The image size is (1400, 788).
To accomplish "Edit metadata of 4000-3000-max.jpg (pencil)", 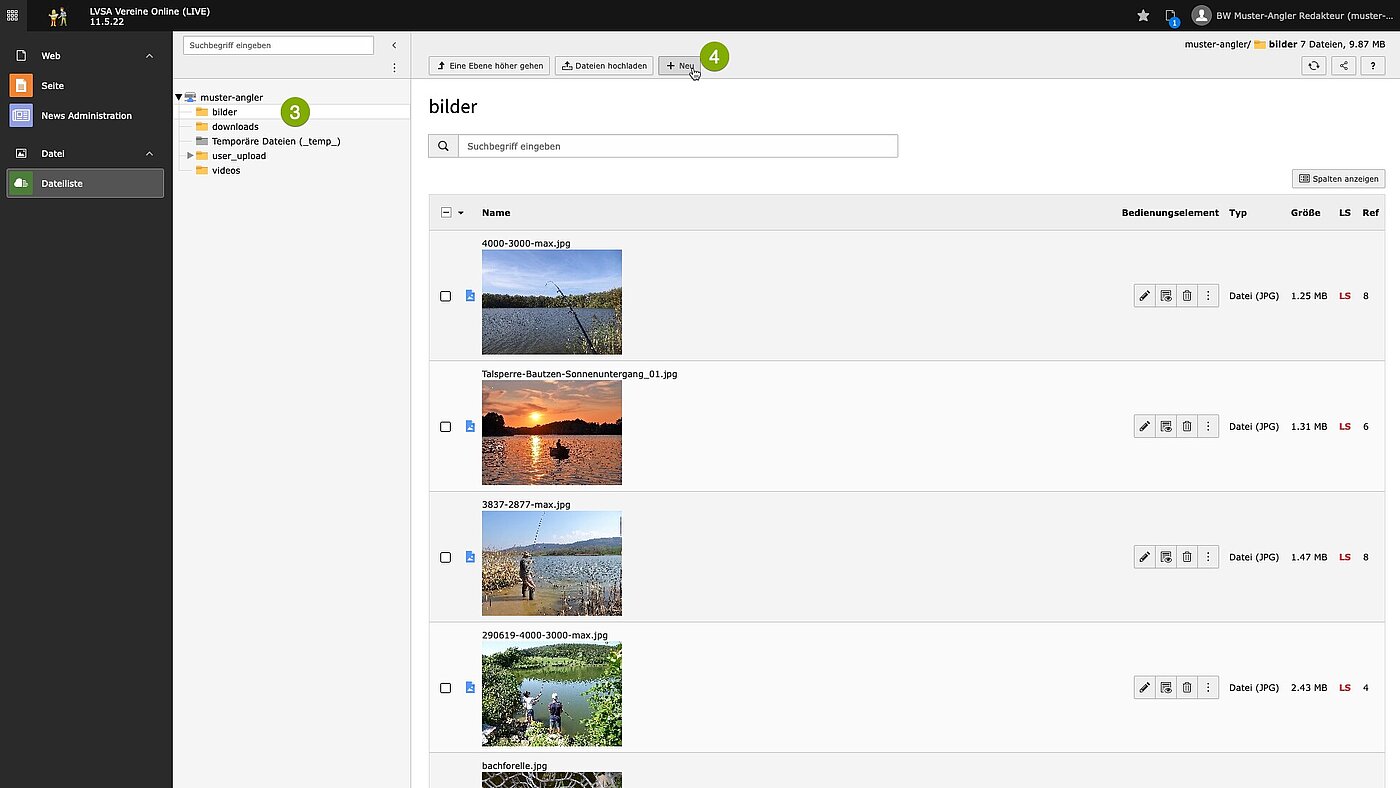I will 1145,296.
